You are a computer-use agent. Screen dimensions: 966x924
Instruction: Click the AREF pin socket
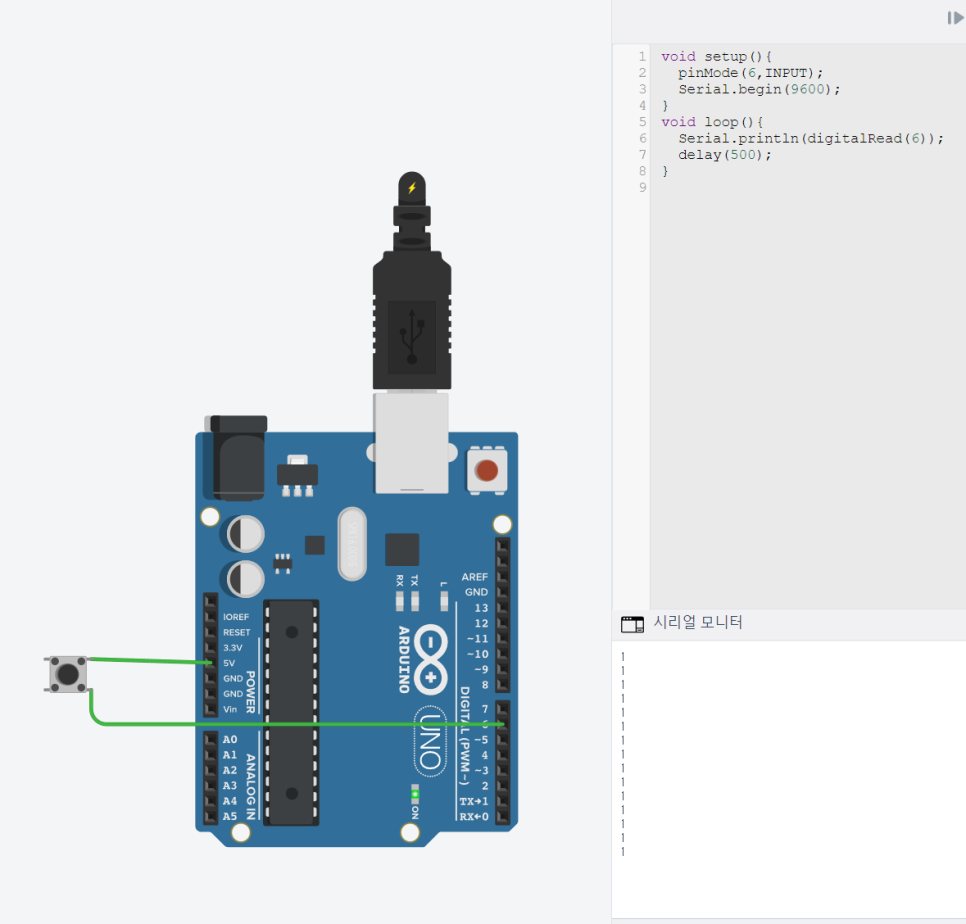pyautogui.click(x=502, y=577)
